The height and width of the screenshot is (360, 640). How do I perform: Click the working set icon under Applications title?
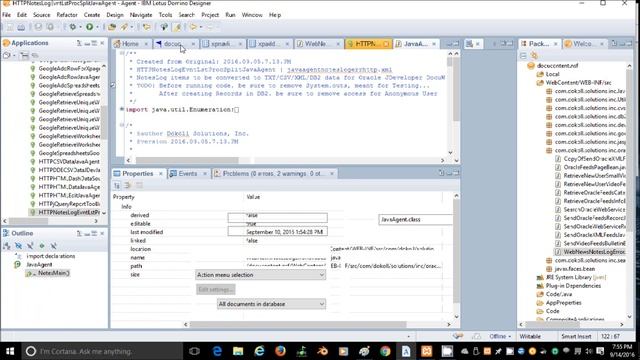(x=7, y=55)
